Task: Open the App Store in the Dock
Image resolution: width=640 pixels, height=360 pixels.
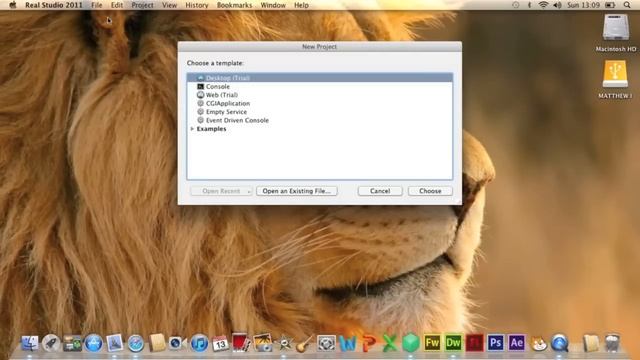Action: (93, 343)
